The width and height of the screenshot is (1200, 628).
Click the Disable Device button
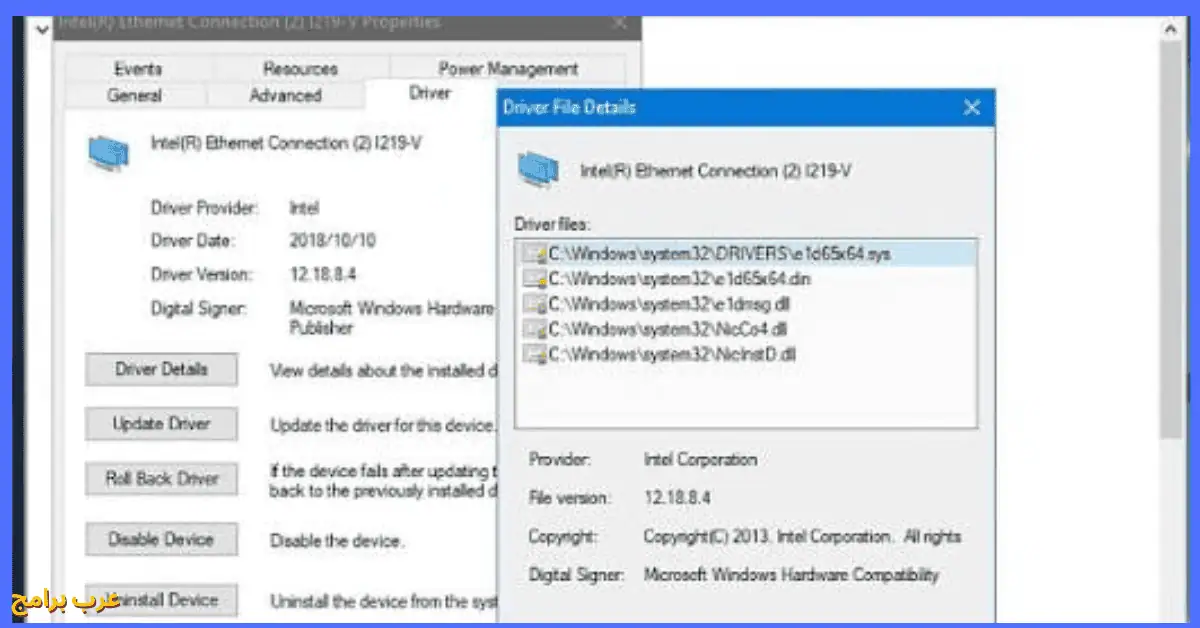[x=162, y=540]
